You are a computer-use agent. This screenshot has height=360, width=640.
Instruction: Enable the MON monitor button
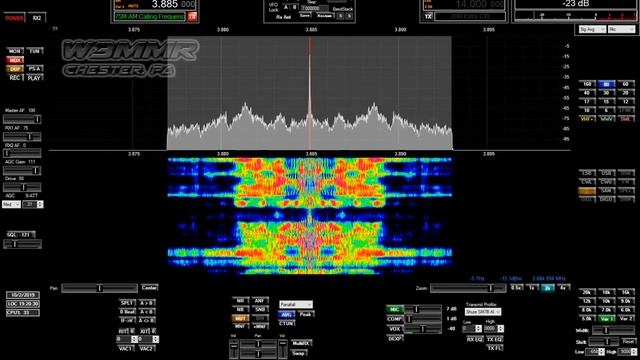15,51
